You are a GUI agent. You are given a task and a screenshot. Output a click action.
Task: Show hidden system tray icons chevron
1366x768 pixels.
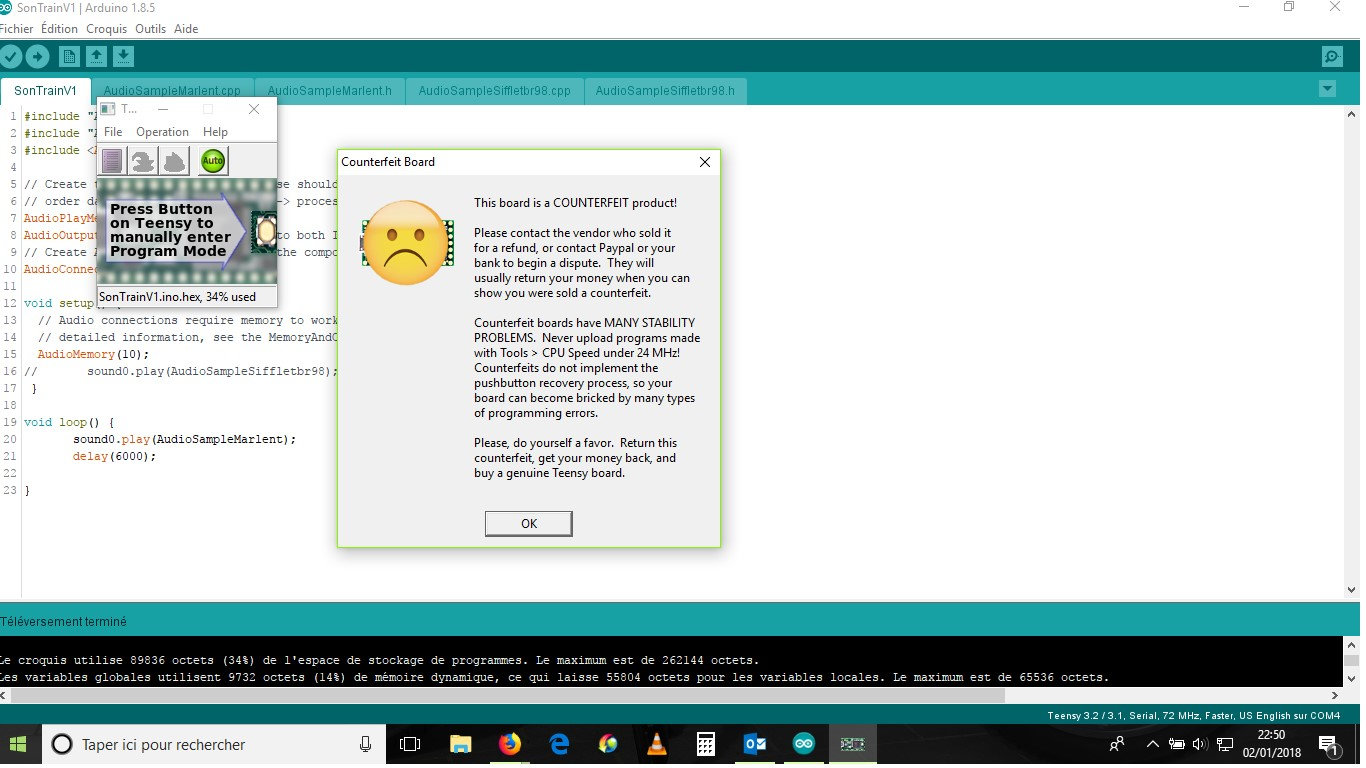1152,744
